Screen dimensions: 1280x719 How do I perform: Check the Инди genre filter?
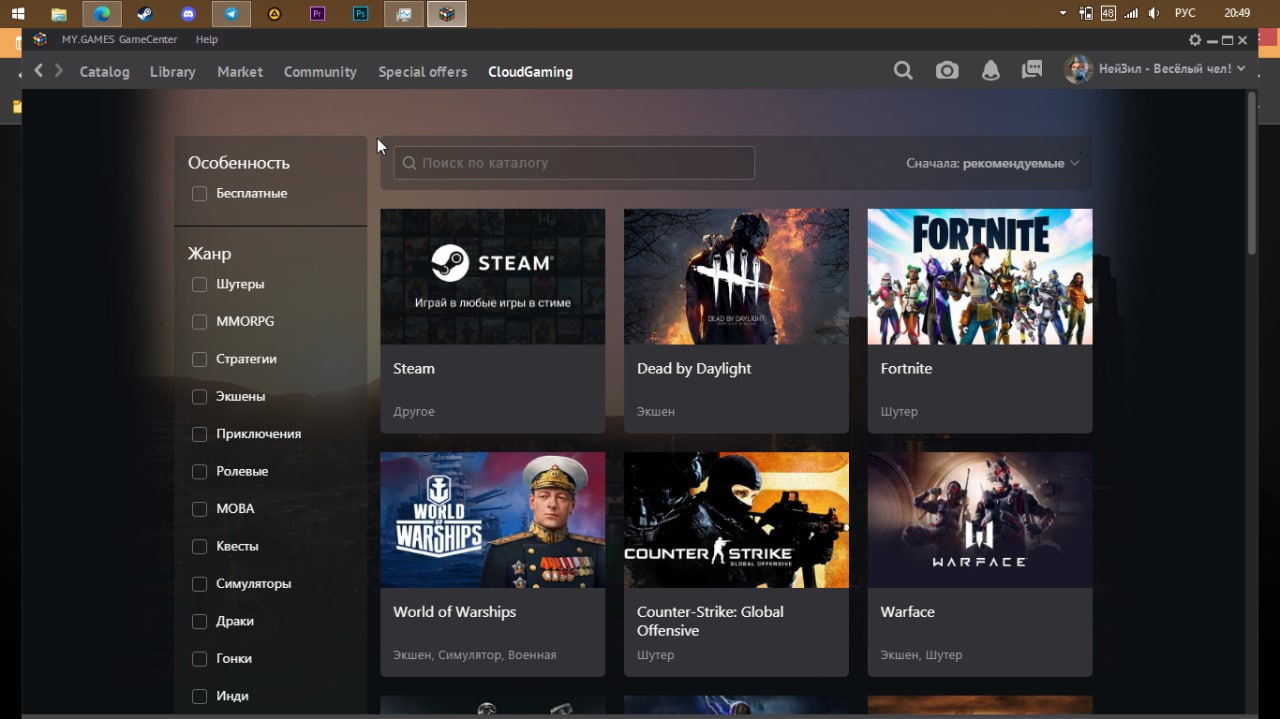coord(199,696)
